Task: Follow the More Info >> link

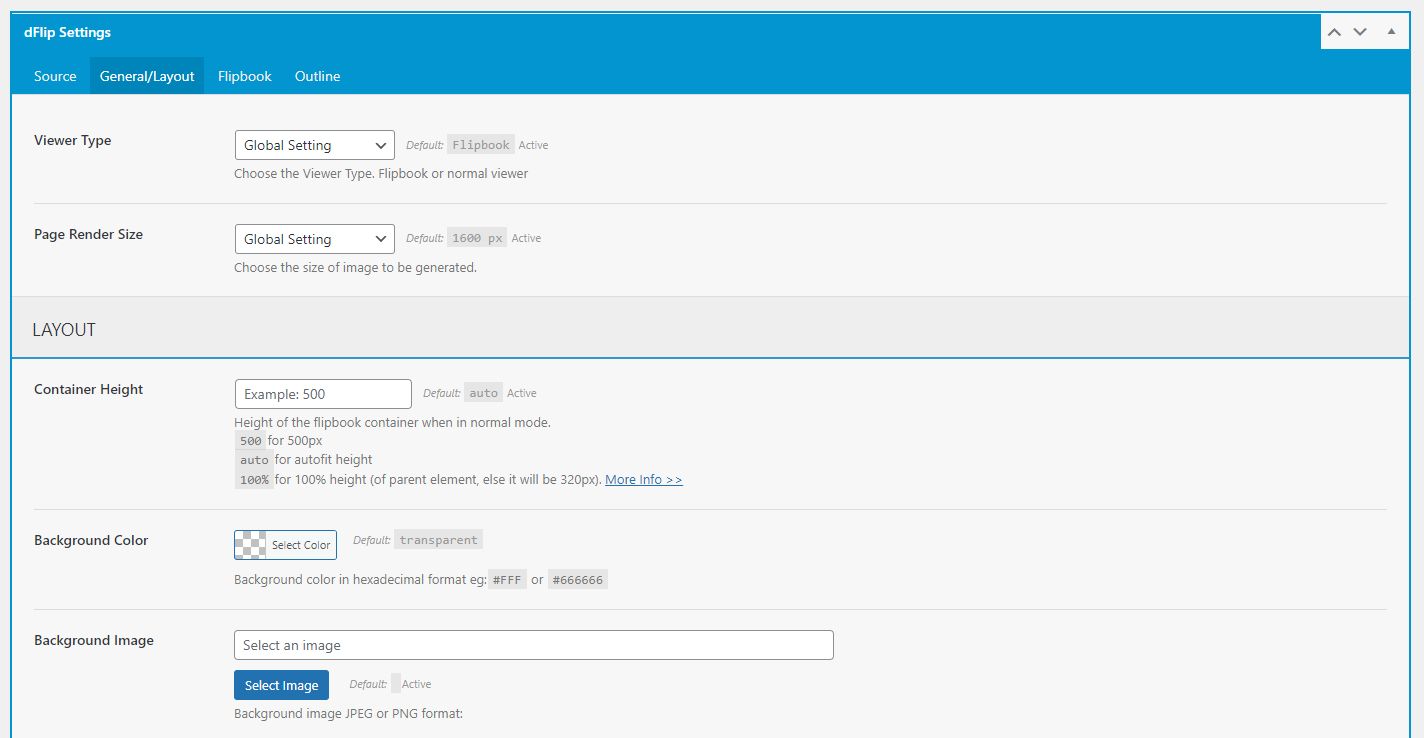Action: (x=644, y=480)
